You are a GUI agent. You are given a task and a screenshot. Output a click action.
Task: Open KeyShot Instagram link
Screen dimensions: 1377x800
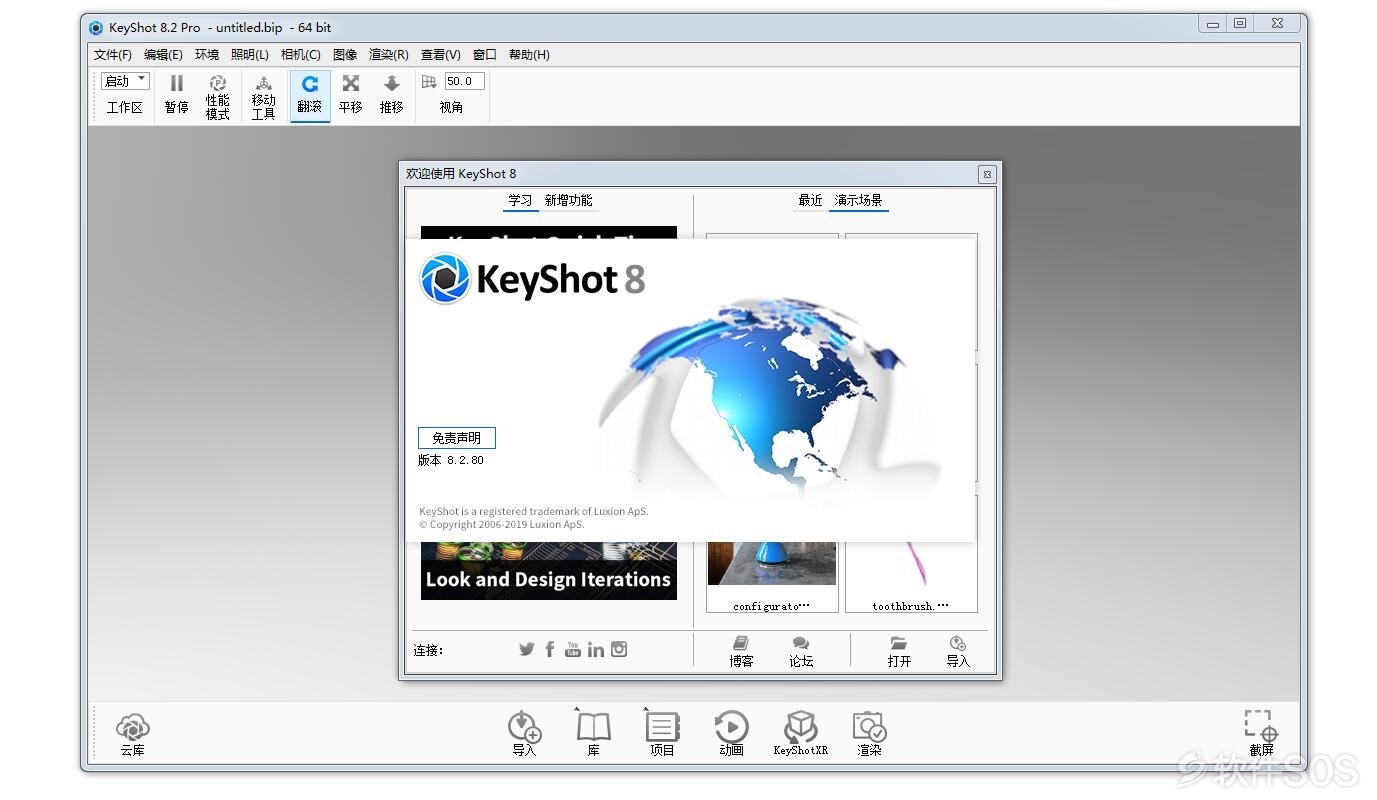click(619, 649)
